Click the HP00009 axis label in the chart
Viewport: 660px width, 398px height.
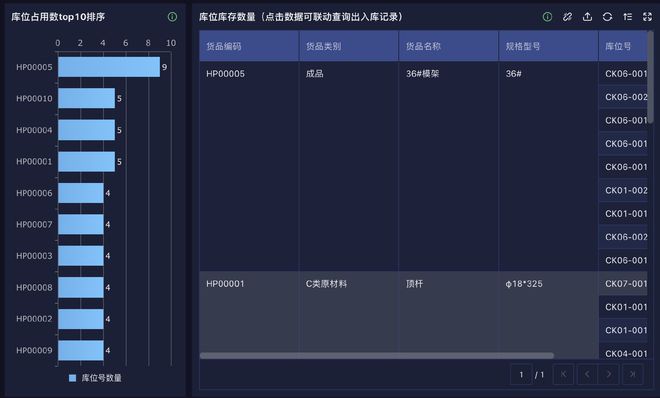(34, 350)
